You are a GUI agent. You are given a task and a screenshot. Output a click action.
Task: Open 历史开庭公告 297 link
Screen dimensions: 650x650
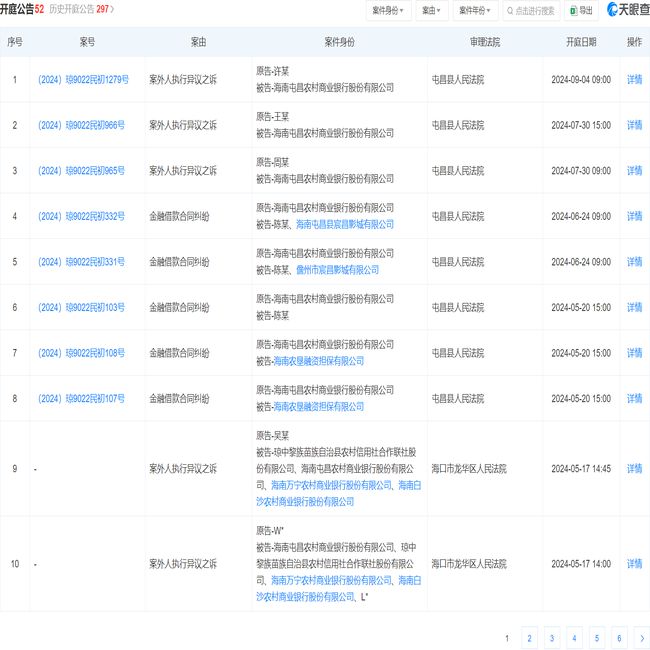[82, 9]
